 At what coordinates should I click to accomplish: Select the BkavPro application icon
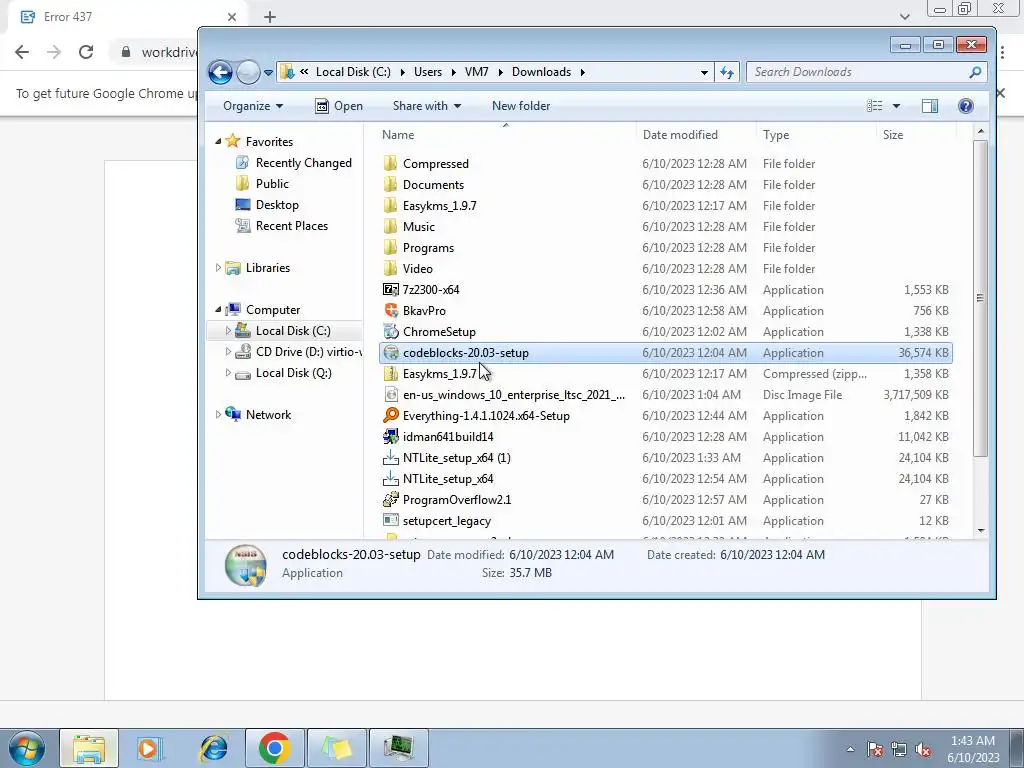391,310
